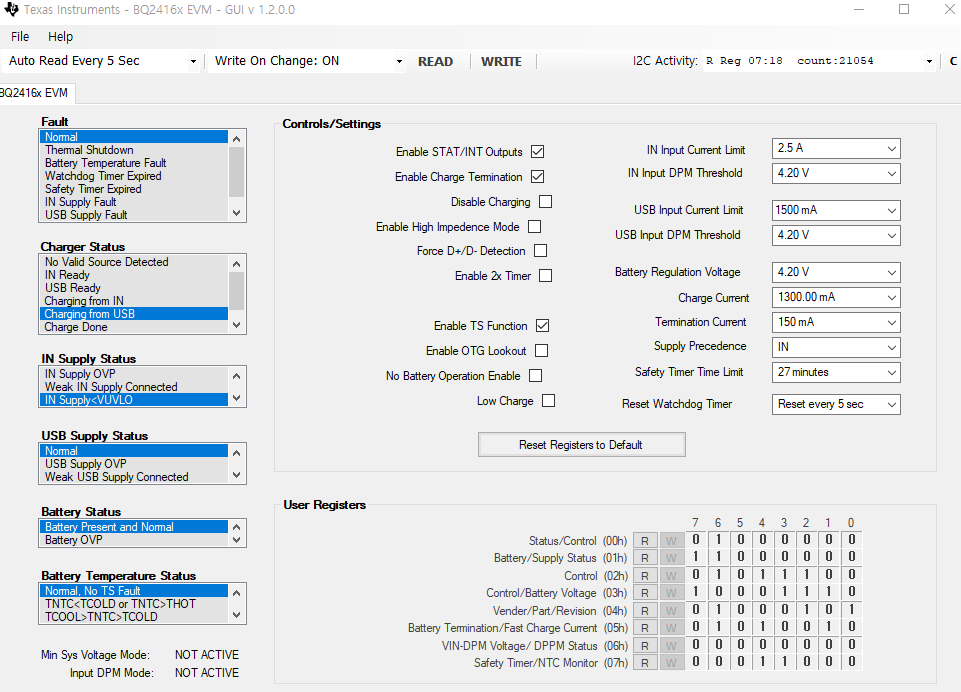Click R button for Battery/Supply Status (01h)

click(645, 558)
